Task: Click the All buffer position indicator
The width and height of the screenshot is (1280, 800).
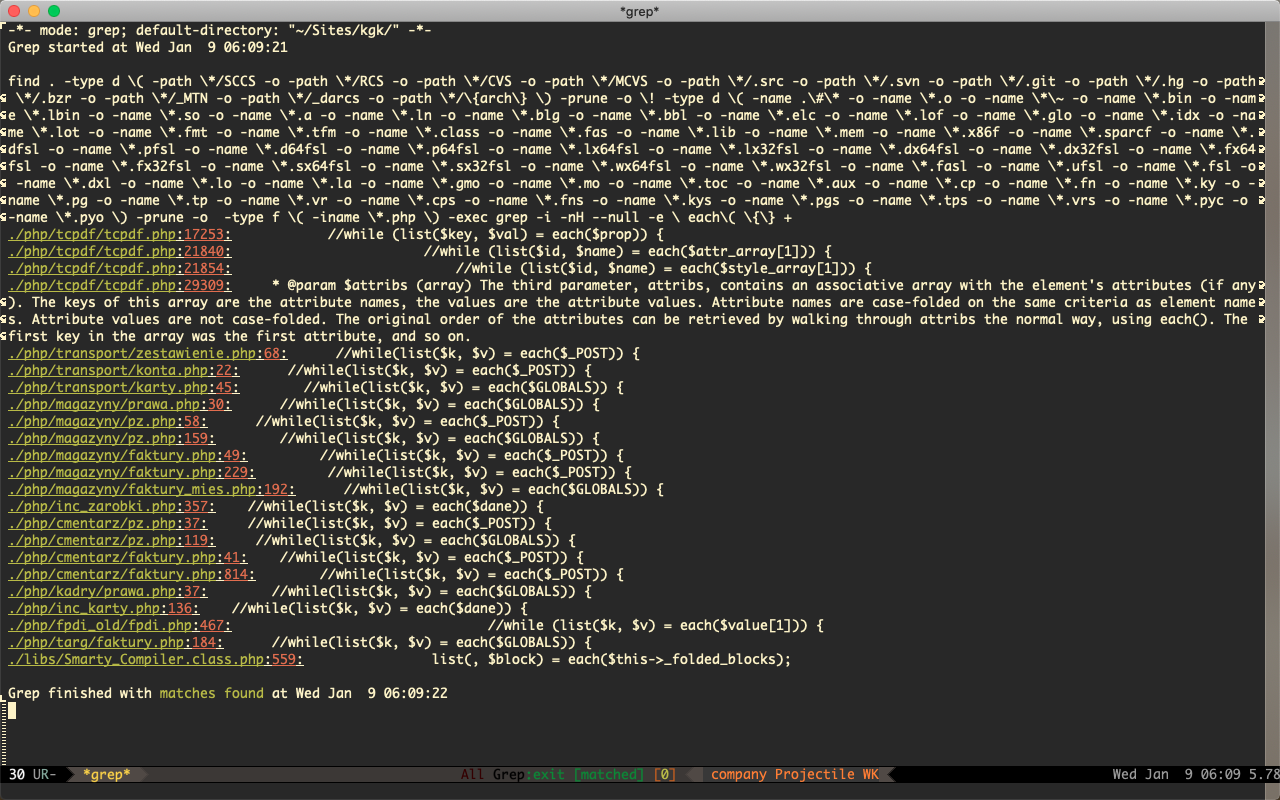Action: (x=472, y=774)
